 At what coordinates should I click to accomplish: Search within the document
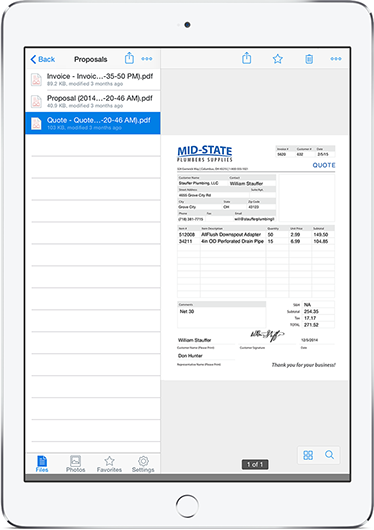point(329,455)
